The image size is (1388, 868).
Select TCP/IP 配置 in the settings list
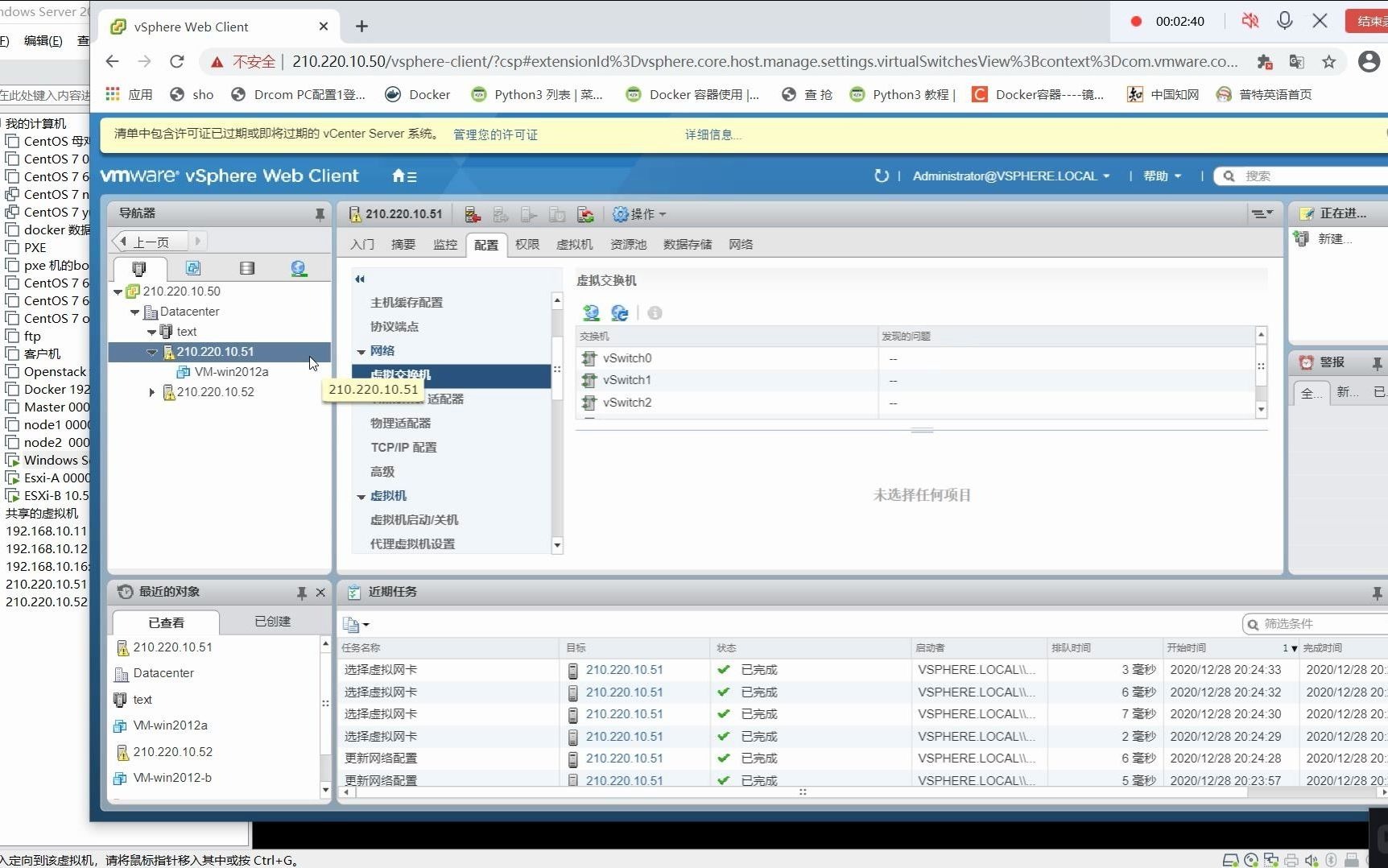click(403, 447)
